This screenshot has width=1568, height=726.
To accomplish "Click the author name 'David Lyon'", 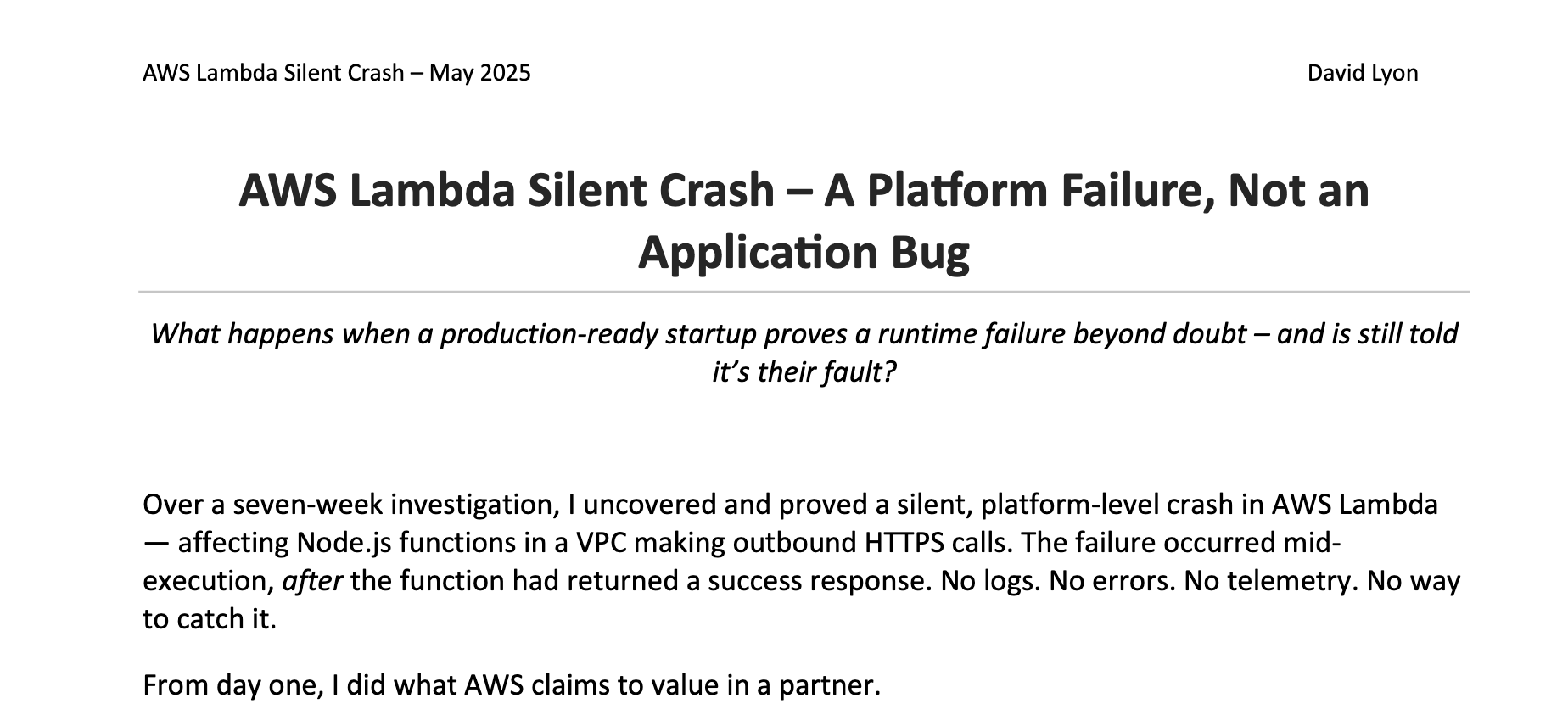I will pos(1363,73).
